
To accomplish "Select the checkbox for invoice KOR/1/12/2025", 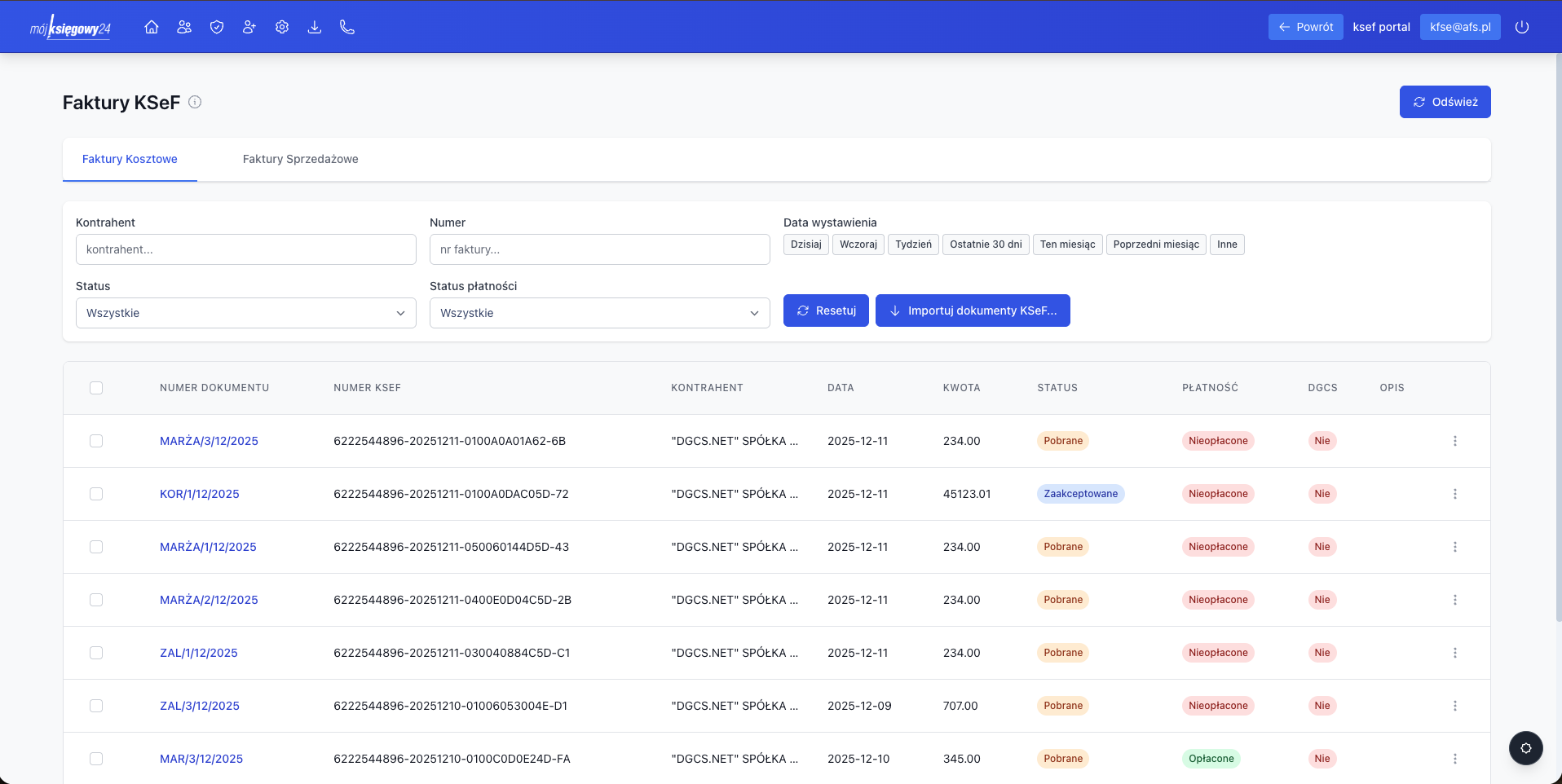I will (96, 494).
